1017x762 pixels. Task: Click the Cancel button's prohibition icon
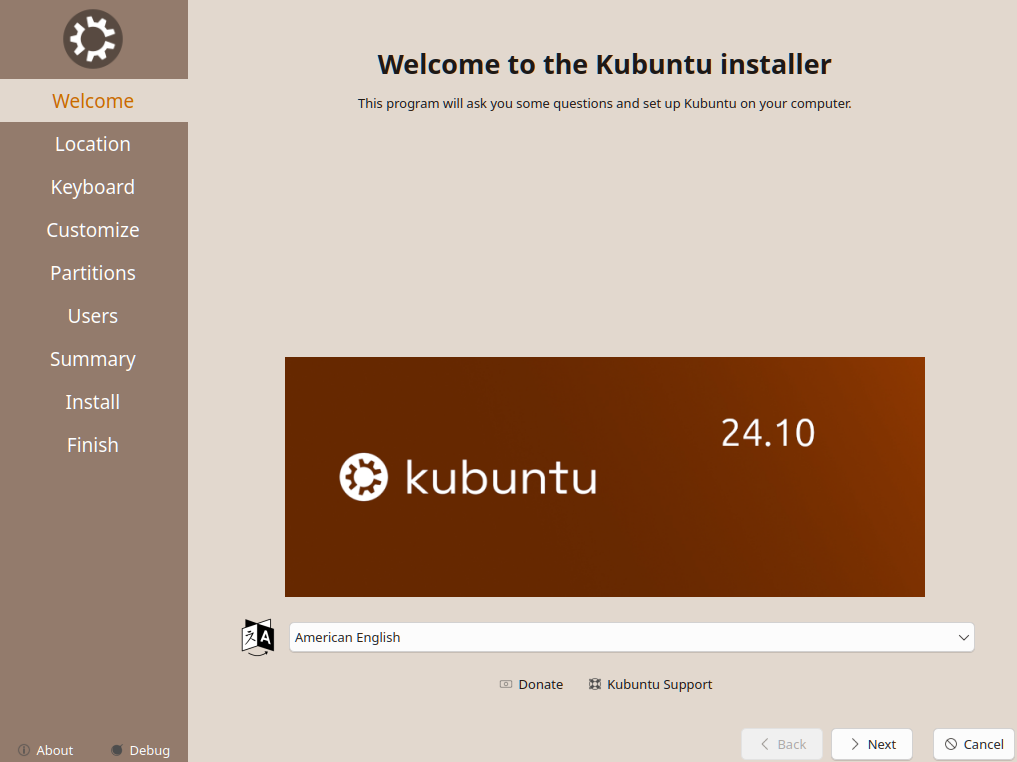(951, 744)
